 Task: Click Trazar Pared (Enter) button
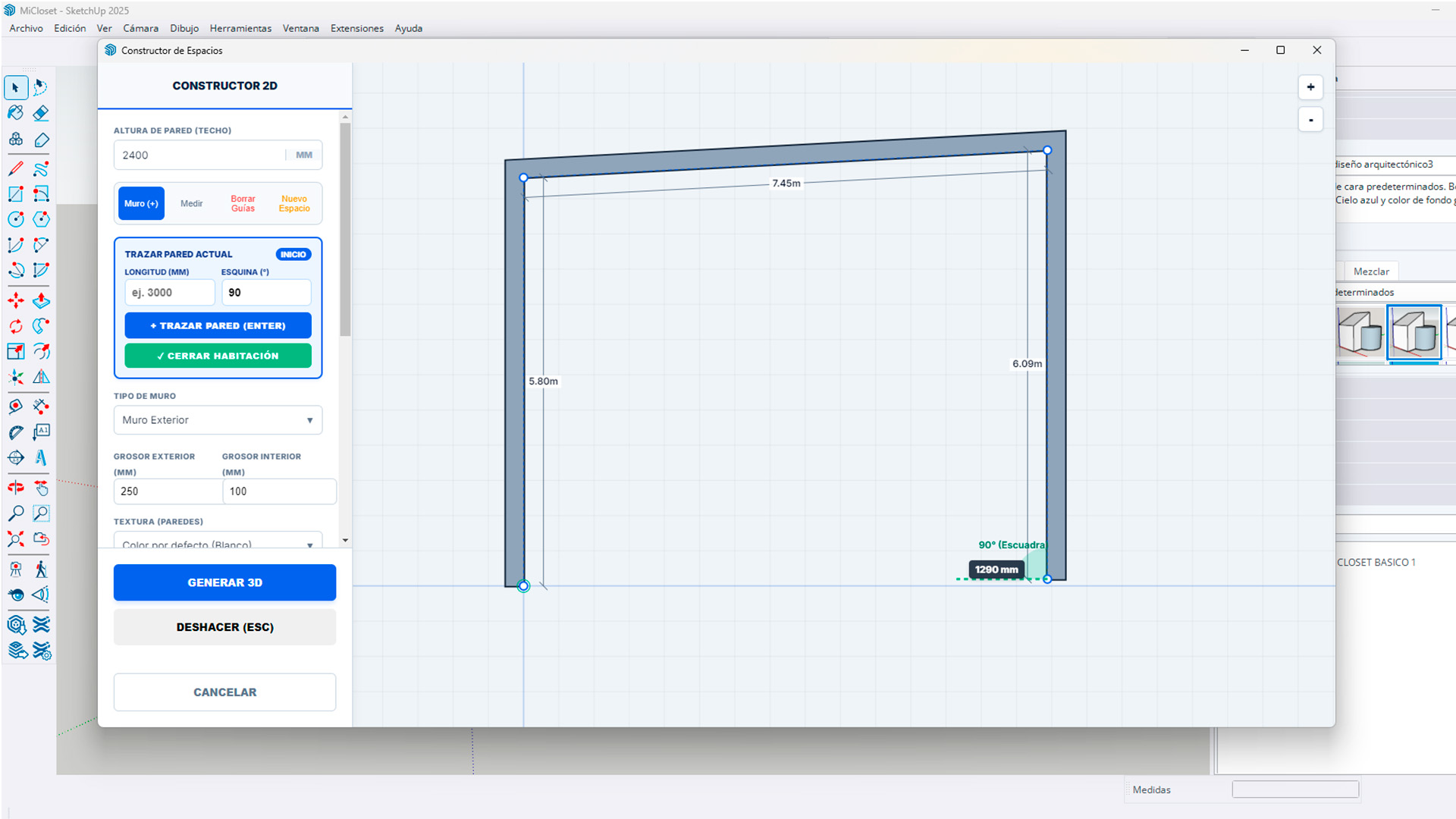pyautogui.click(x=218, y=325)
